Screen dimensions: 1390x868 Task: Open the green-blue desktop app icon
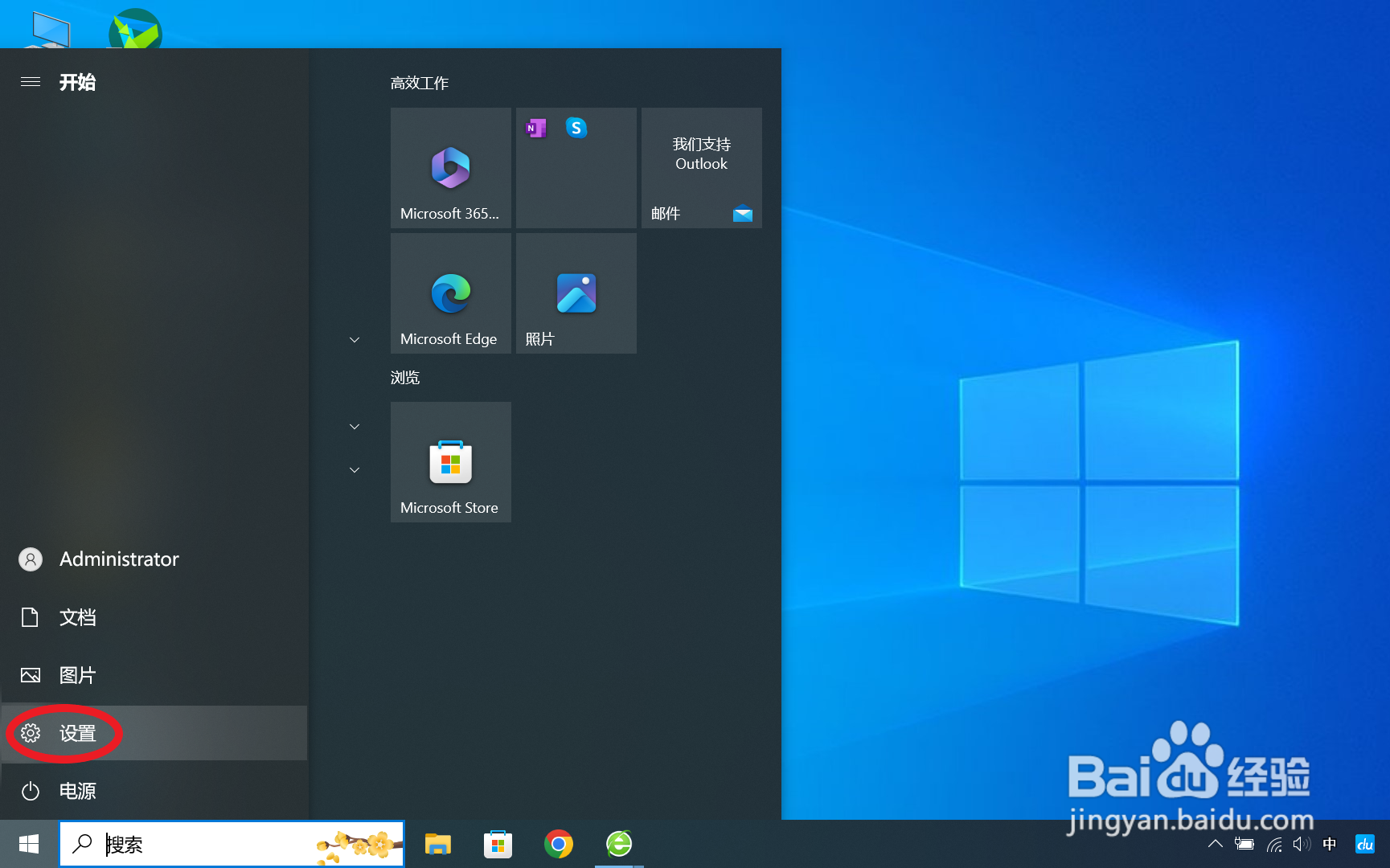[135, 29]
